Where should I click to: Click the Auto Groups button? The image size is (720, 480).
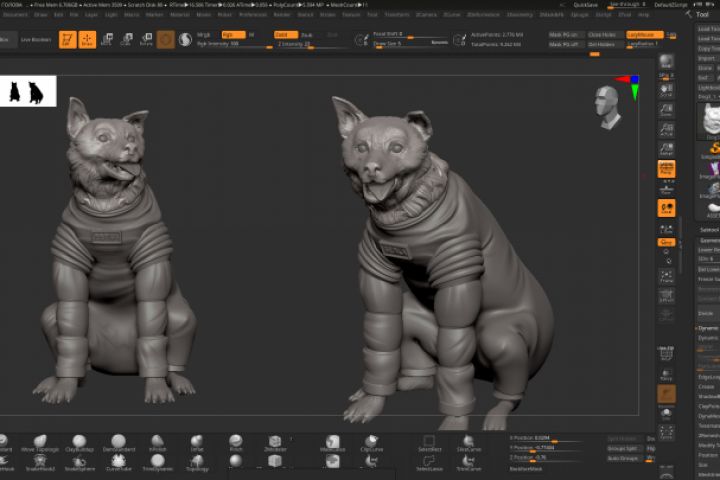[623, 458]
